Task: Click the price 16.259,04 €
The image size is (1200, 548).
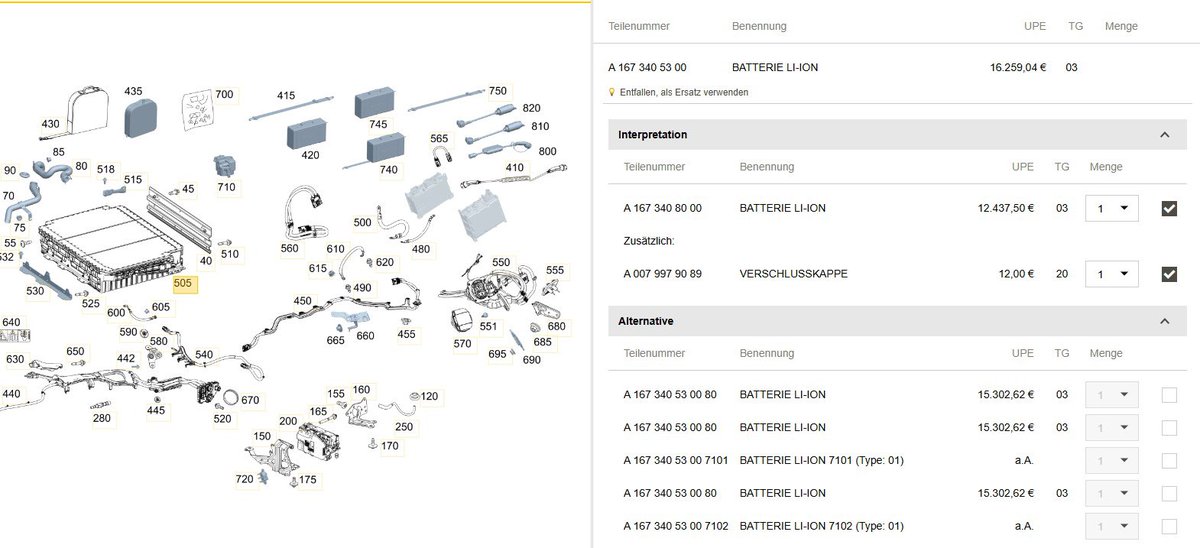Action: (x=1018, y=68)
